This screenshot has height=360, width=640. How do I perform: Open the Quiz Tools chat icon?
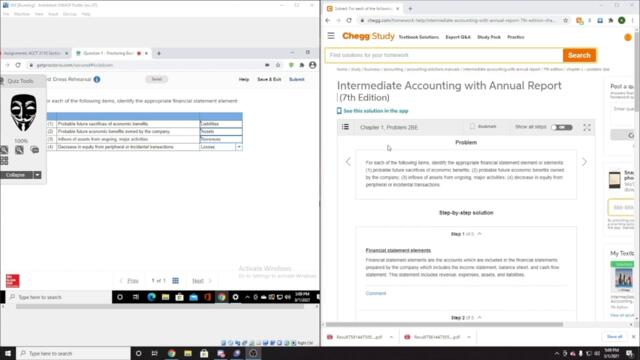point(35,150)
